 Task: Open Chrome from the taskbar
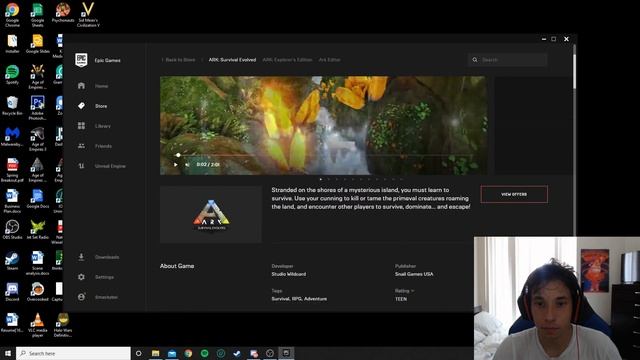click(x=188, y=353)
